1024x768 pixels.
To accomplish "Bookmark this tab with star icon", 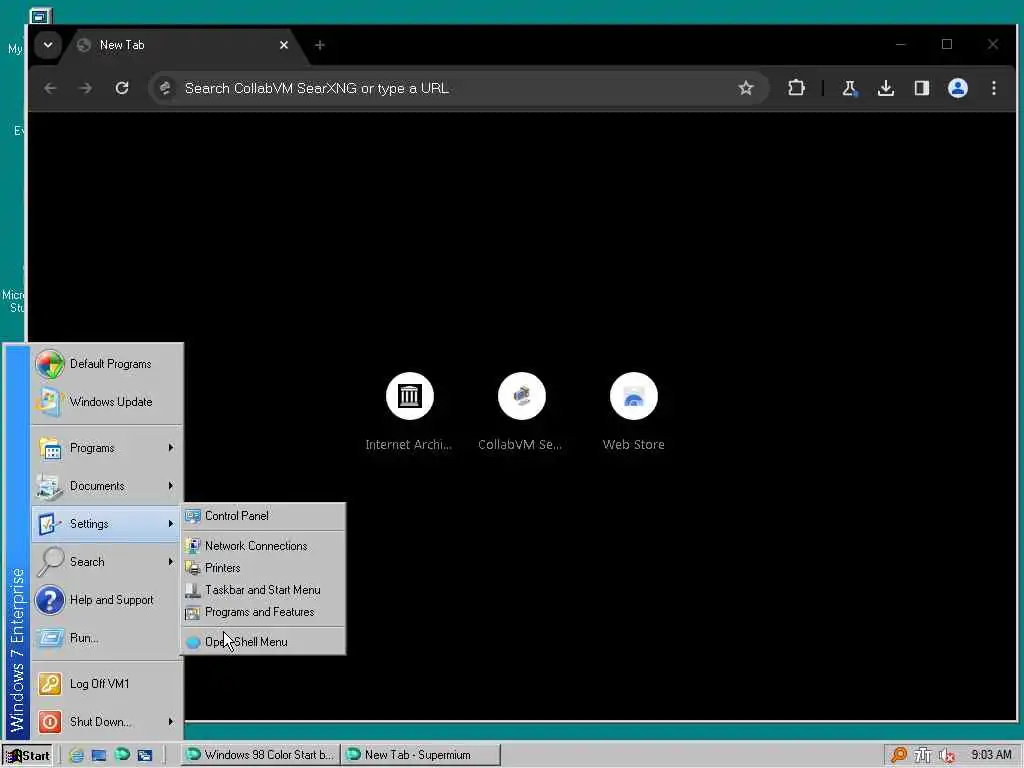I will coord(746,88).
